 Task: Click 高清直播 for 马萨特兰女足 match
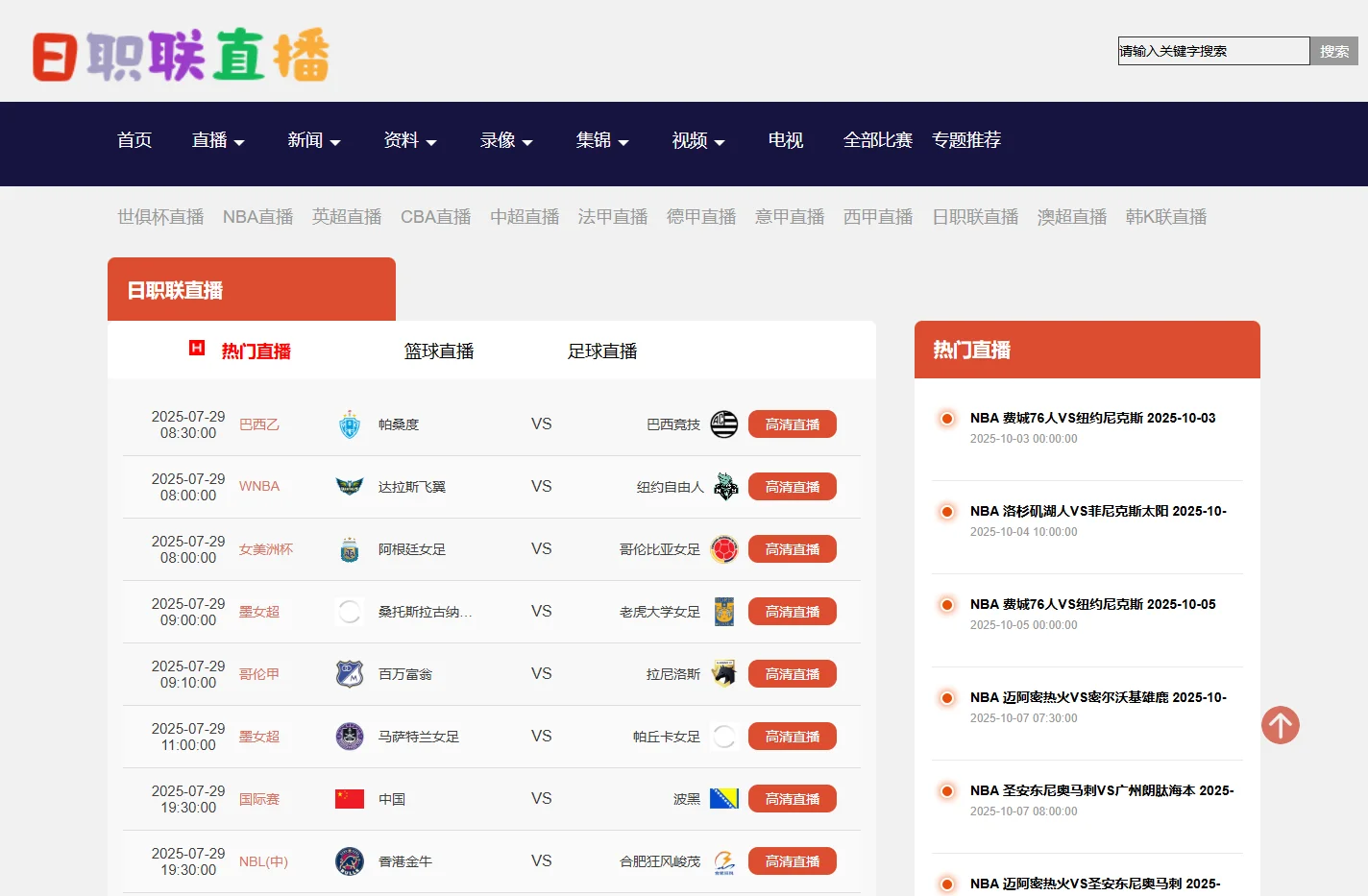tap(793, 737)
